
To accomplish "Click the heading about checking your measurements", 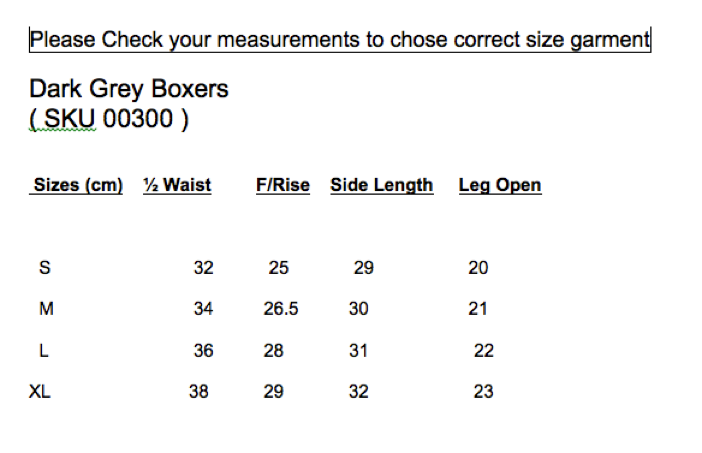I will [x=339, y=40].
